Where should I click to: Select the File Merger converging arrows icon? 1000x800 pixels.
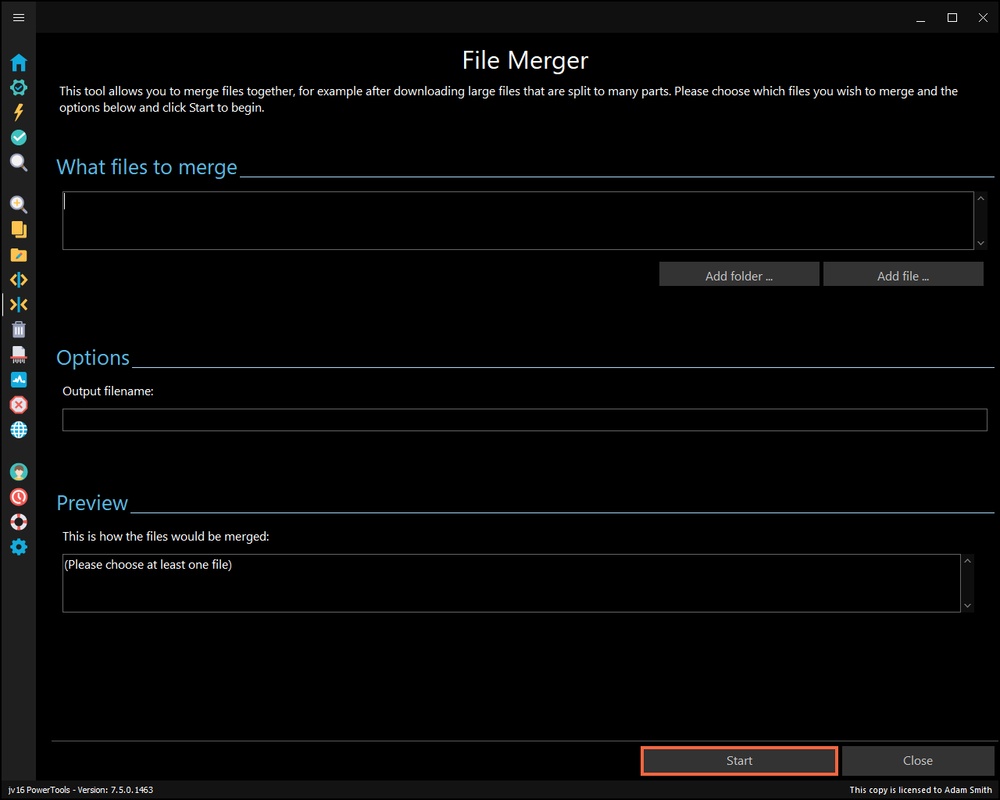click(18, 305)
